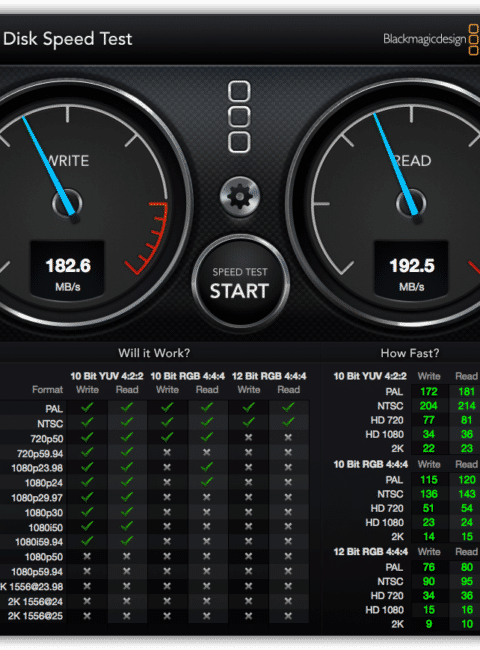Click 10 Bit YUV 2K write value 22
Screen dimensions: 480x650
pos(429,449)
